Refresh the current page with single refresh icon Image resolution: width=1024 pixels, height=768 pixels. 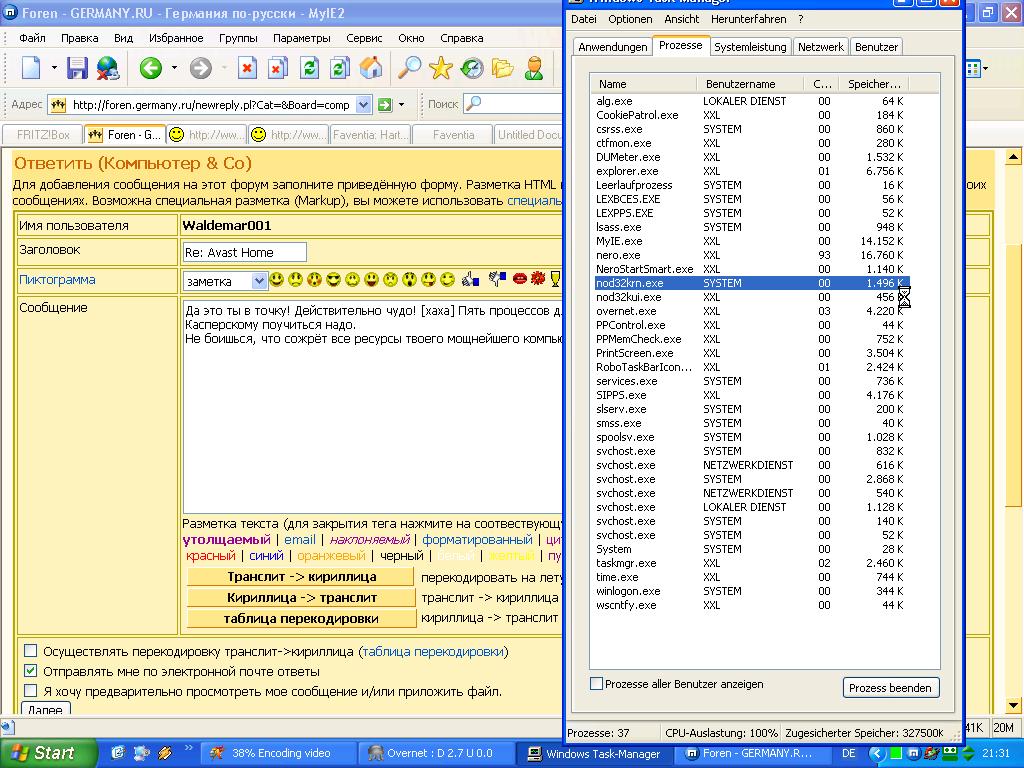point(309,67)
